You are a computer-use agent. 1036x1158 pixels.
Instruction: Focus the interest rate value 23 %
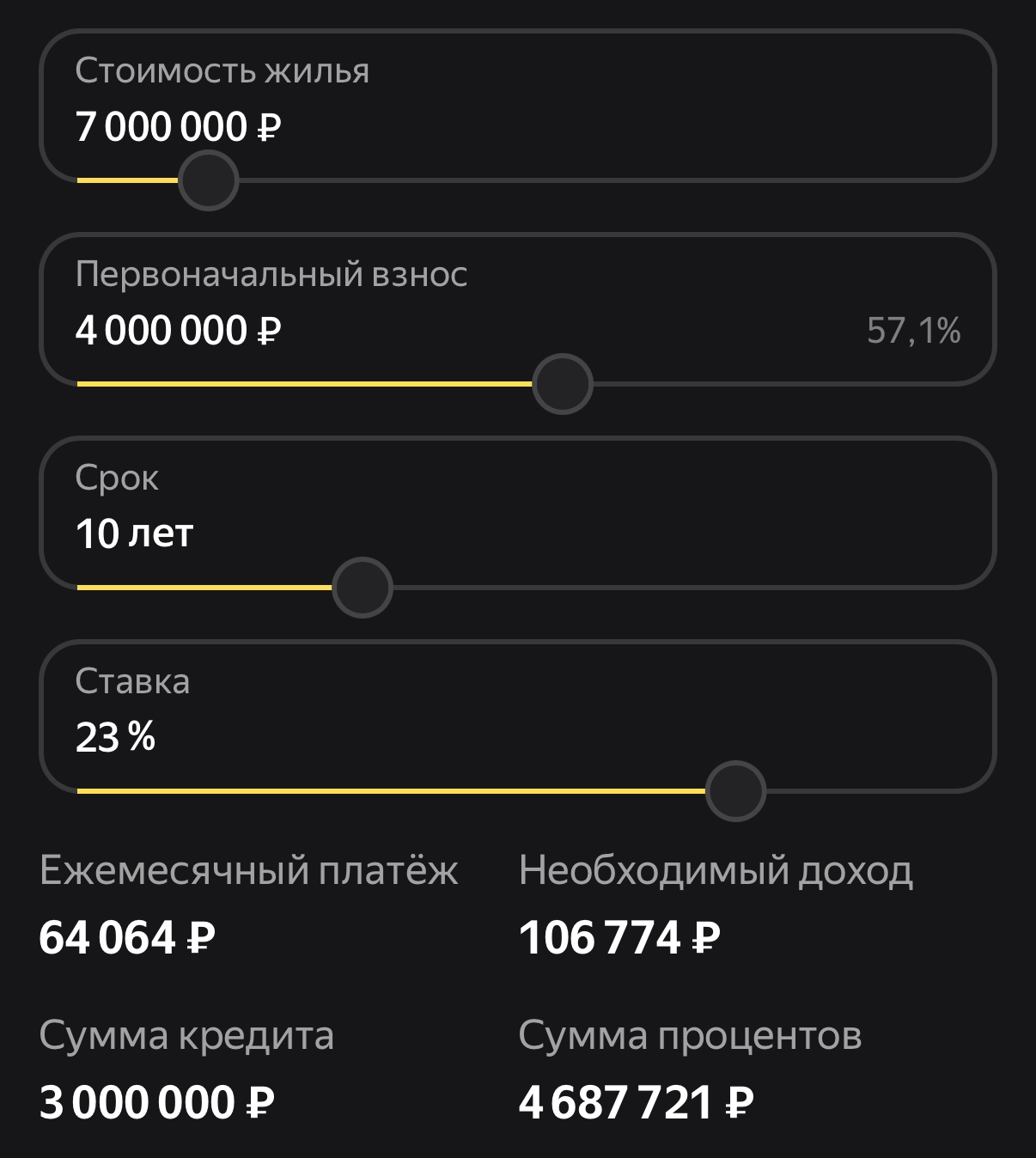click(115, 737)
